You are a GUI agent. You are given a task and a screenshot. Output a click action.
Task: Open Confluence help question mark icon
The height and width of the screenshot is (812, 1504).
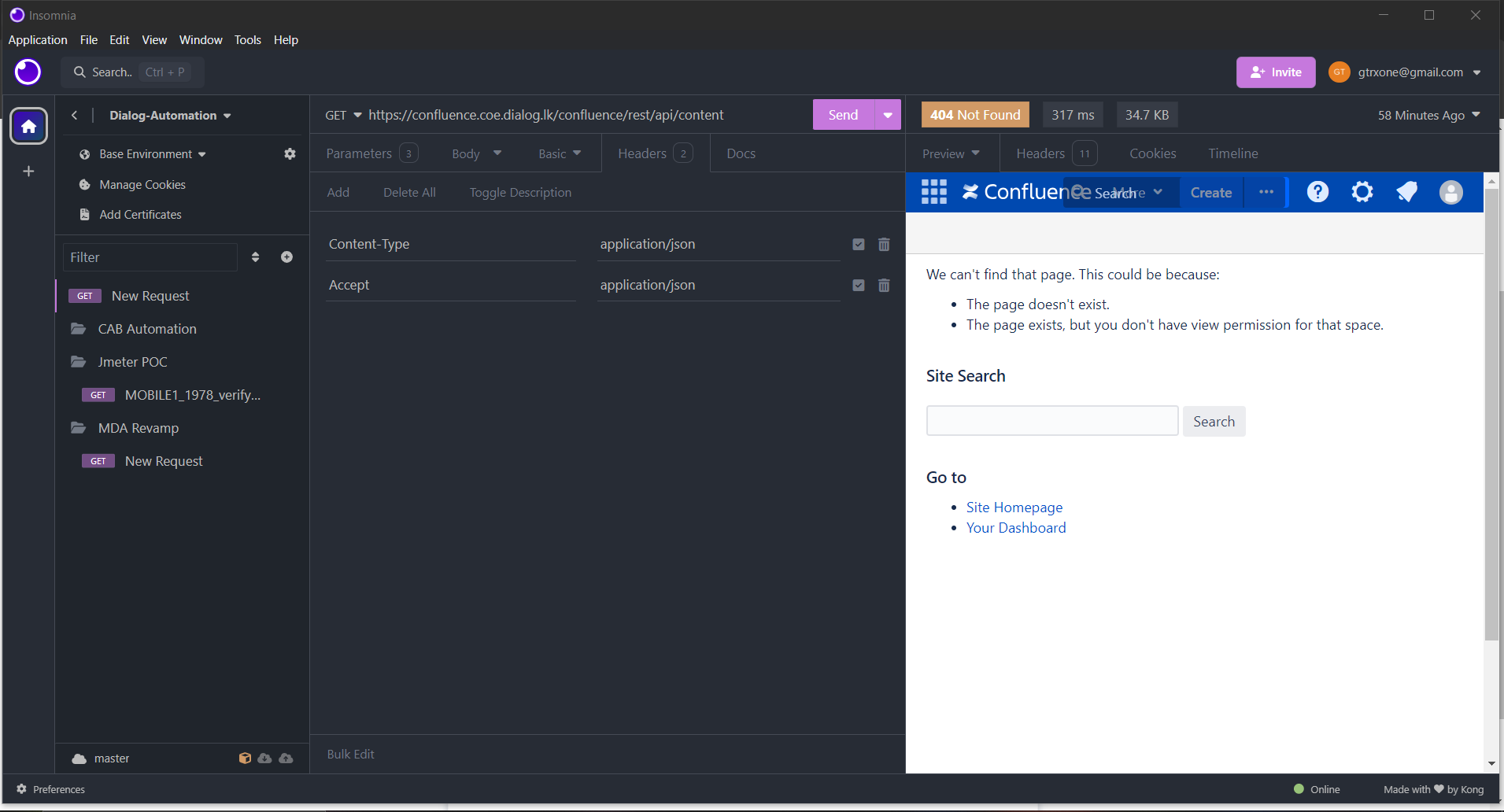tap(1317, 192)
